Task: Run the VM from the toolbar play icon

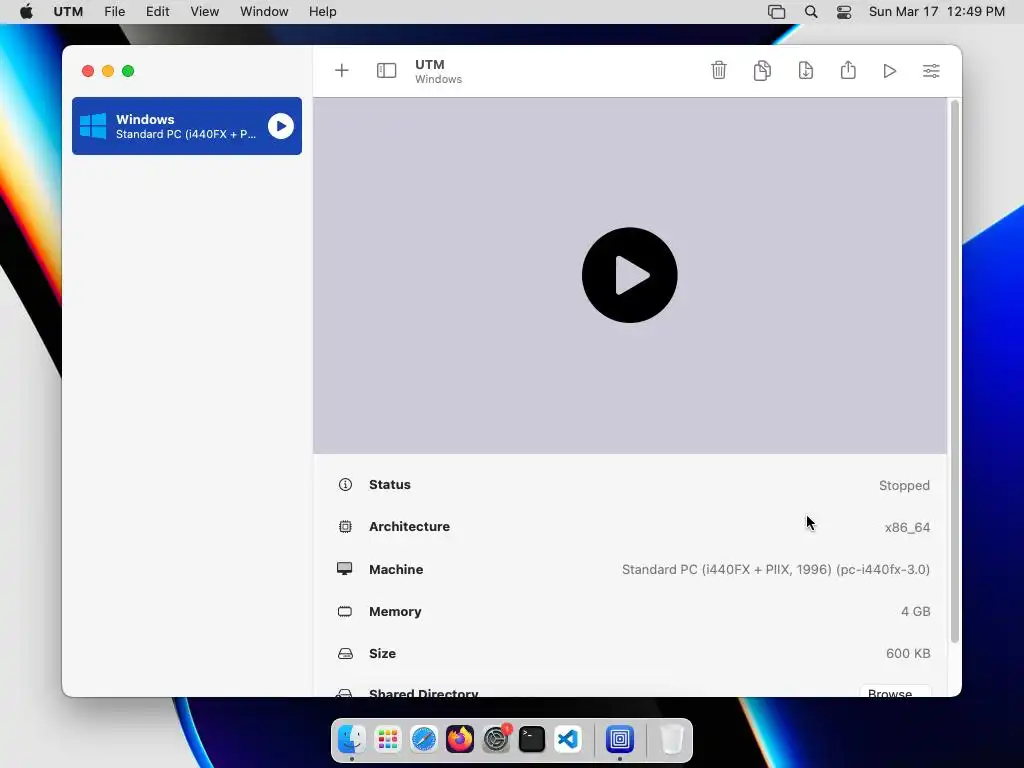Action: 889,71
